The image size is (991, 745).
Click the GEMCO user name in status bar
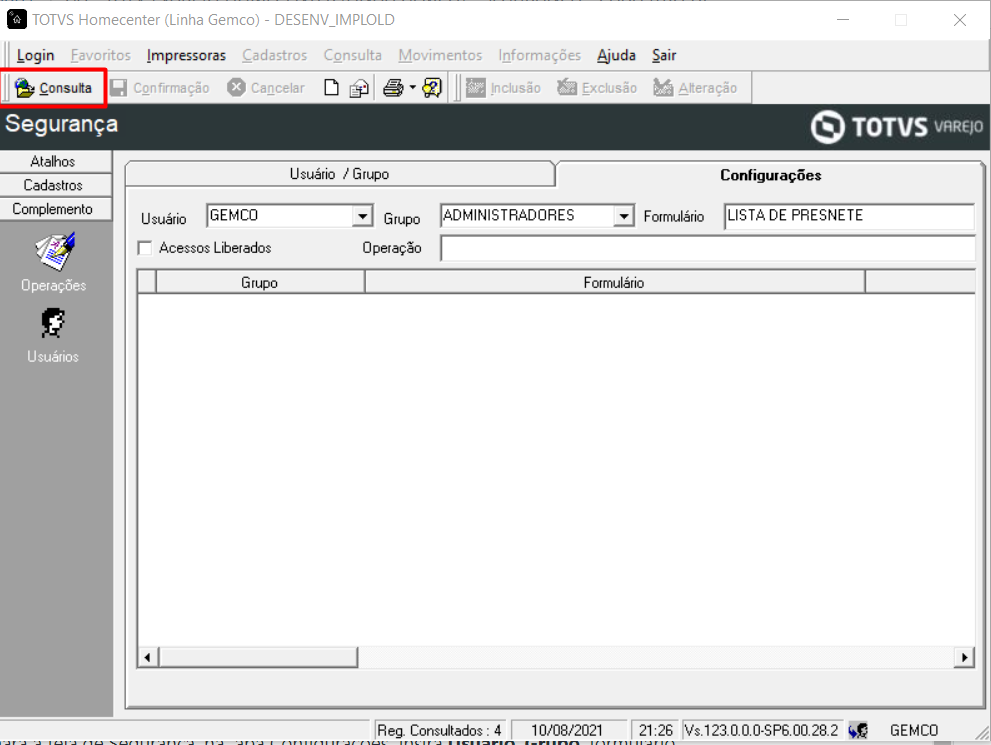coord(914,730)
